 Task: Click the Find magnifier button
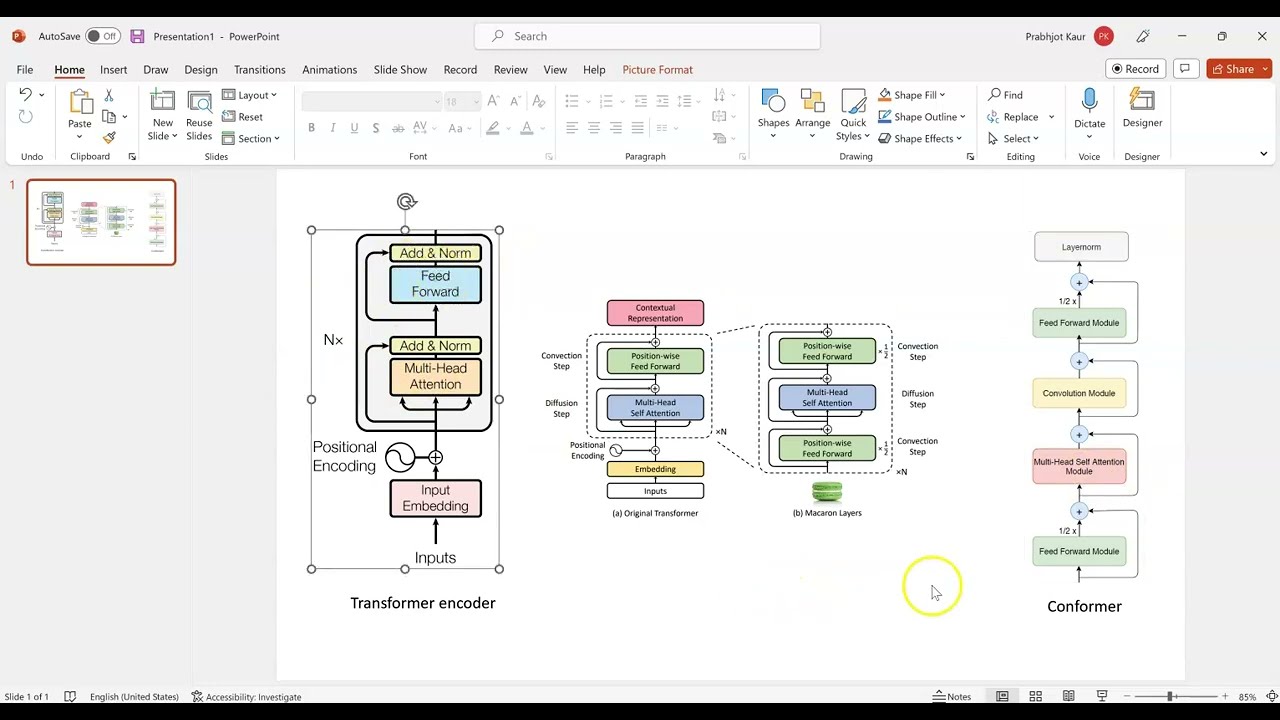click(1006, 95)
